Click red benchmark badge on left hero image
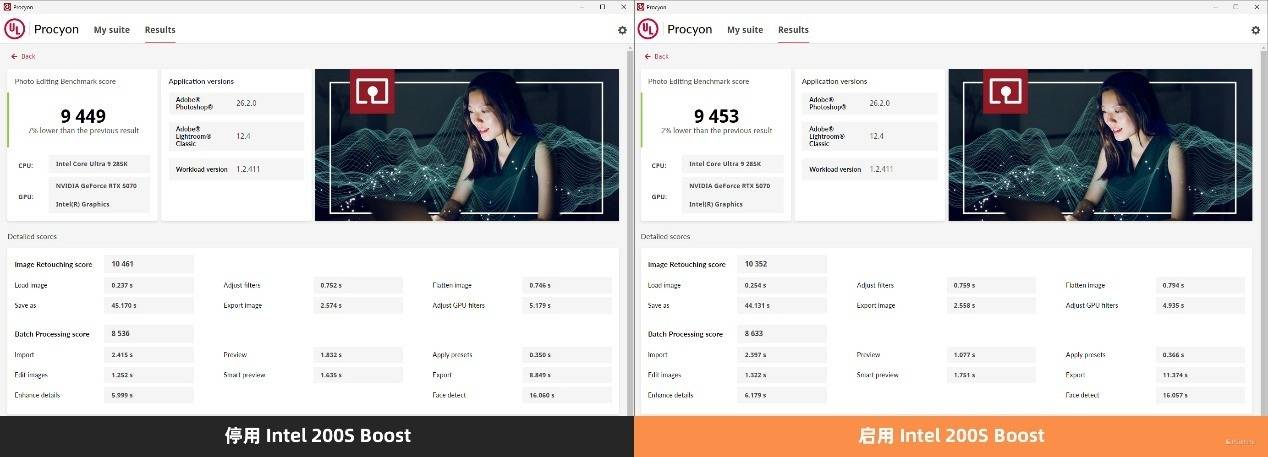1268x457 pixels. (374, 92)
